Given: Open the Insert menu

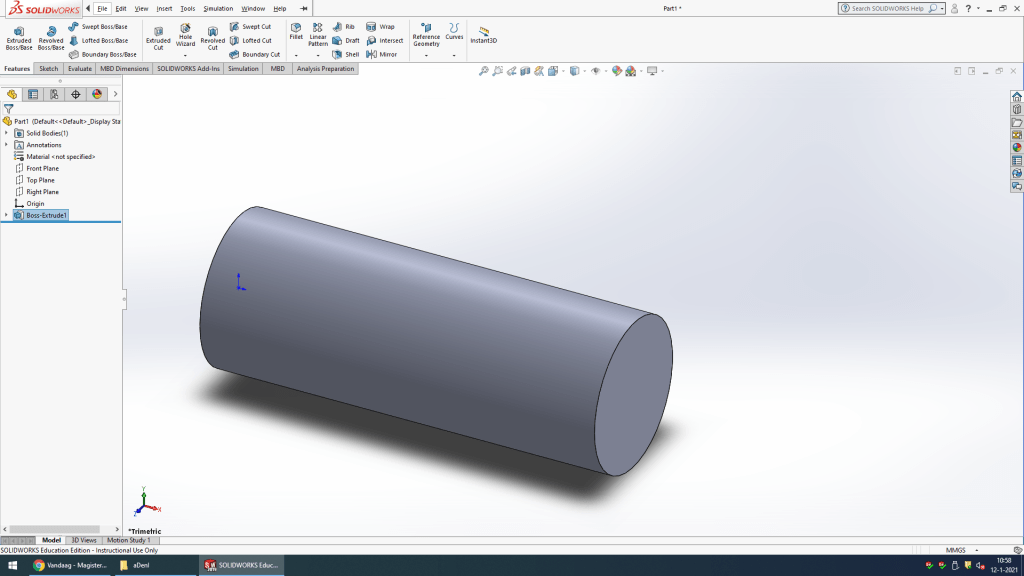Looking at the screenshot, I should (x=164, y=8).
